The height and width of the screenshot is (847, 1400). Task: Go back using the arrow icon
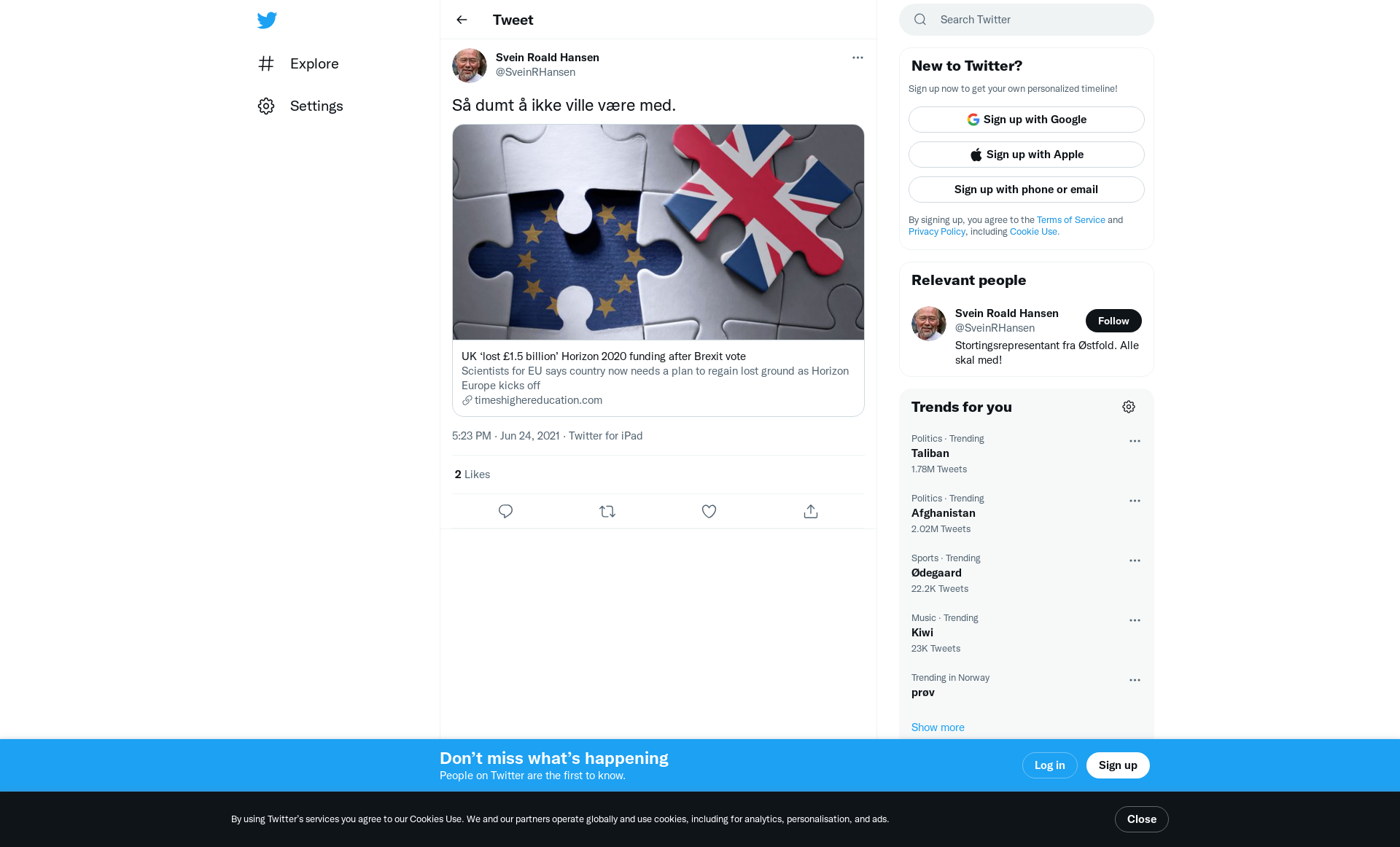462,20
